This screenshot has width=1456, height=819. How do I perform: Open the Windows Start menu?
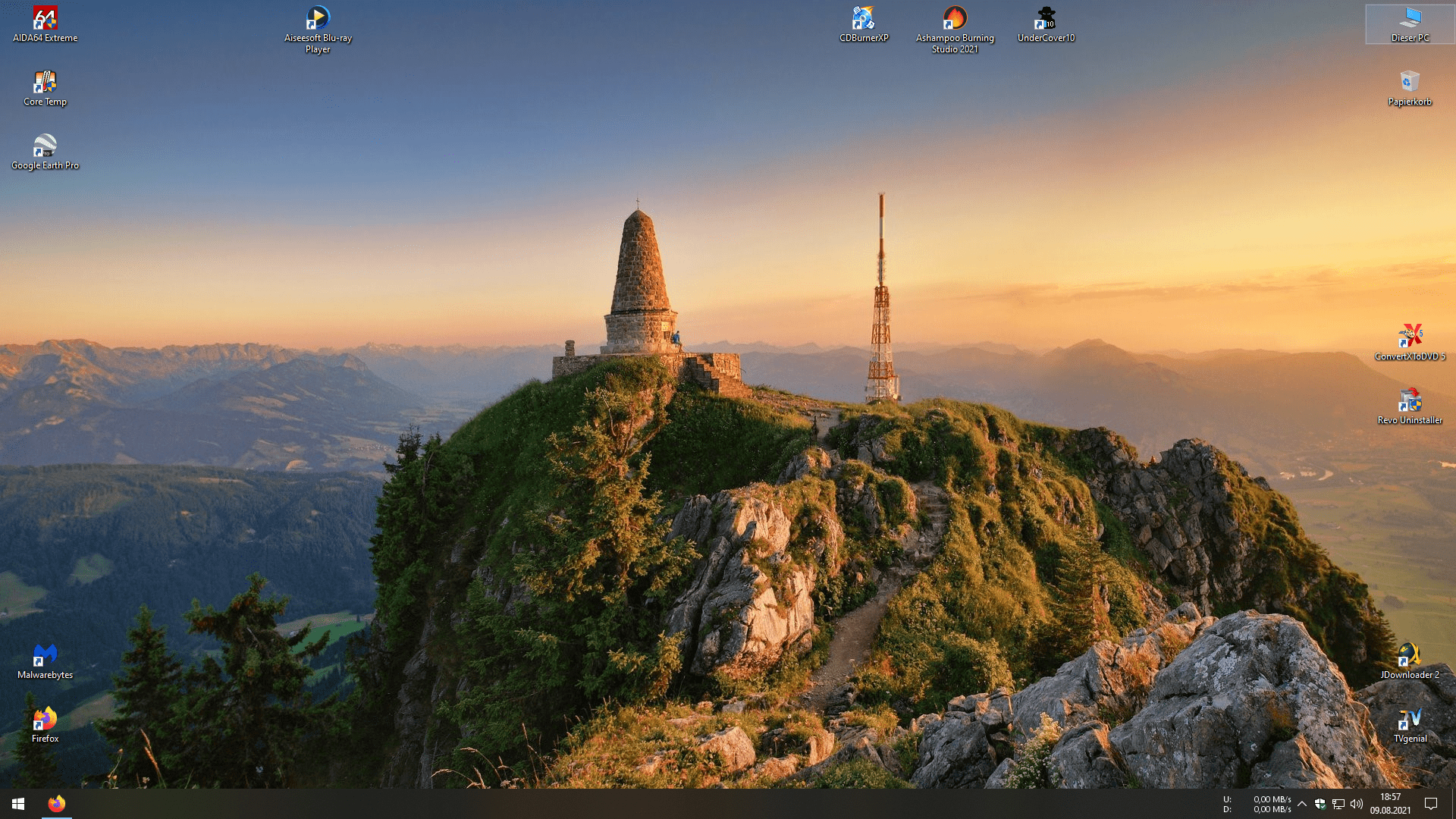tap(18, 804)
